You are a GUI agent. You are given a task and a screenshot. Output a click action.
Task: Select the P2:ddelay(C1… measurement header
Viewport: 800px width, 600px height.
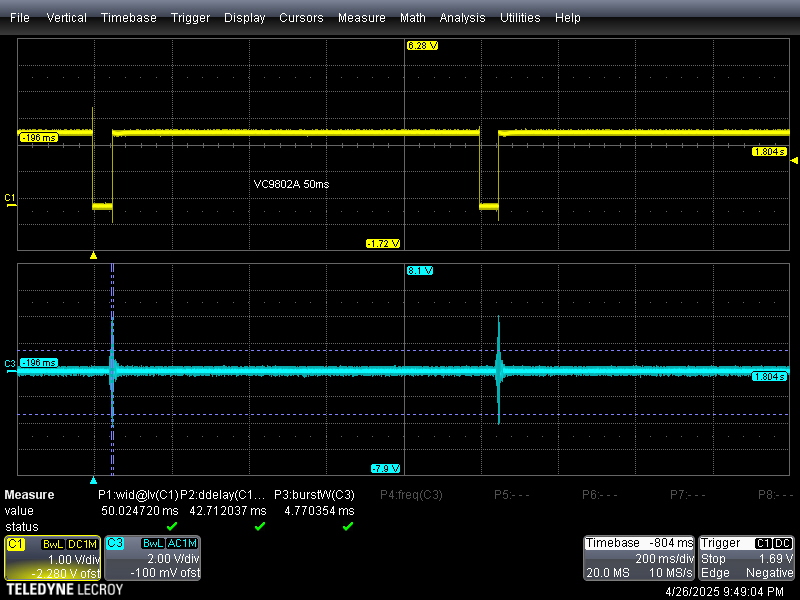coord(223,495)
